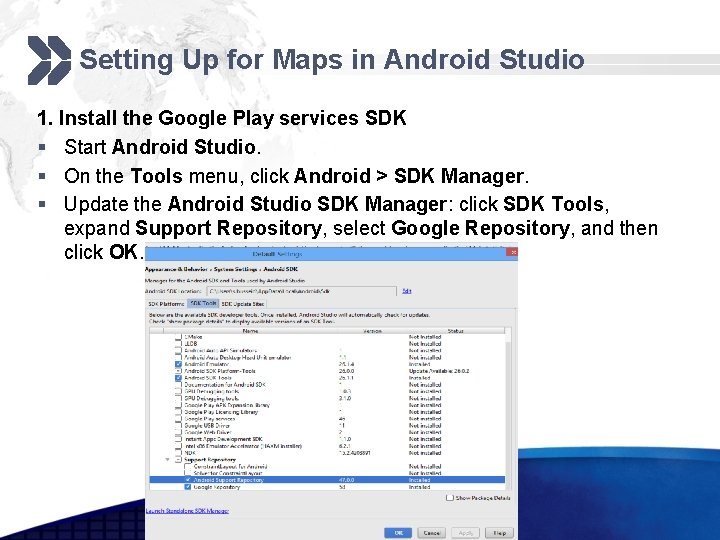Open Launch Standalone SDK Manager link

click(x=187, y=511)
